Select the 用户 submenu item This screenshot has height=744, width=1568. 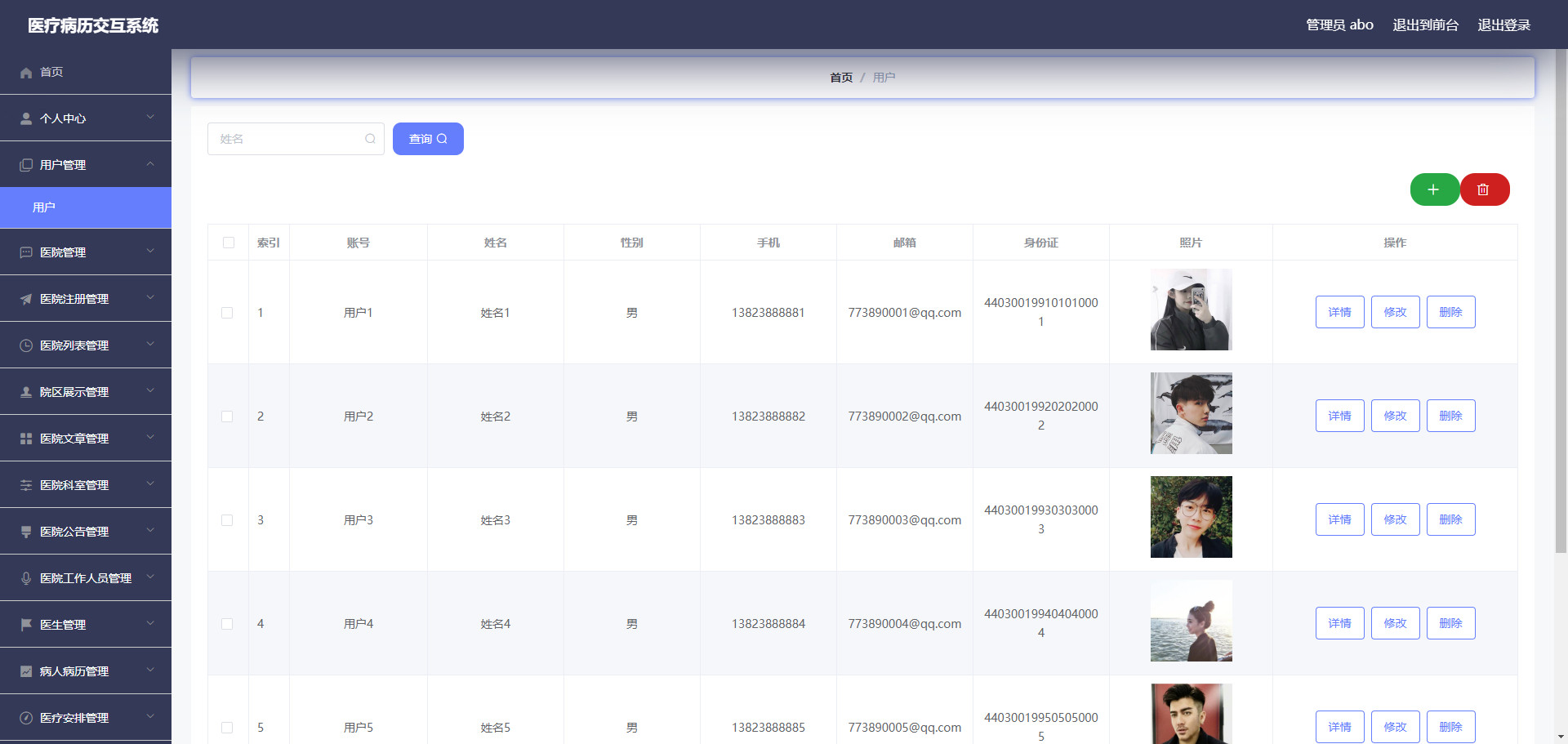[86, 207]
